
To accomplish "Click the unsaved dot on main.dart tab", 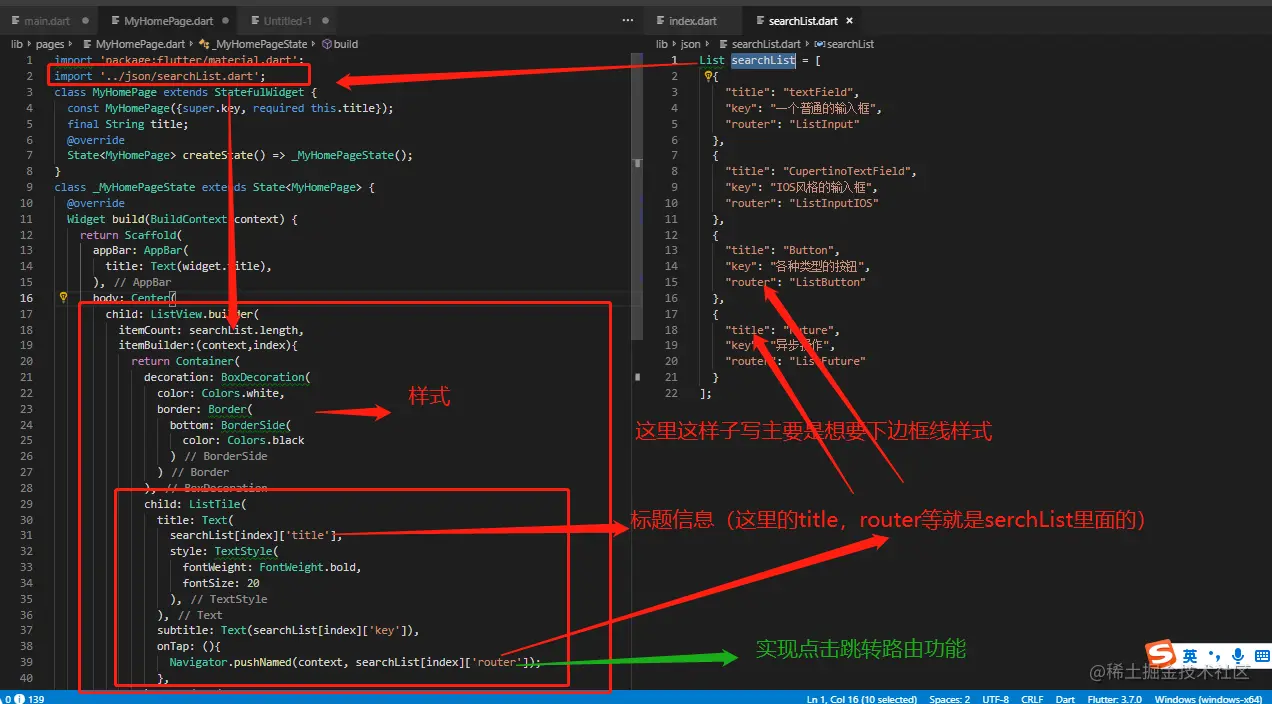I will [86, 20].
